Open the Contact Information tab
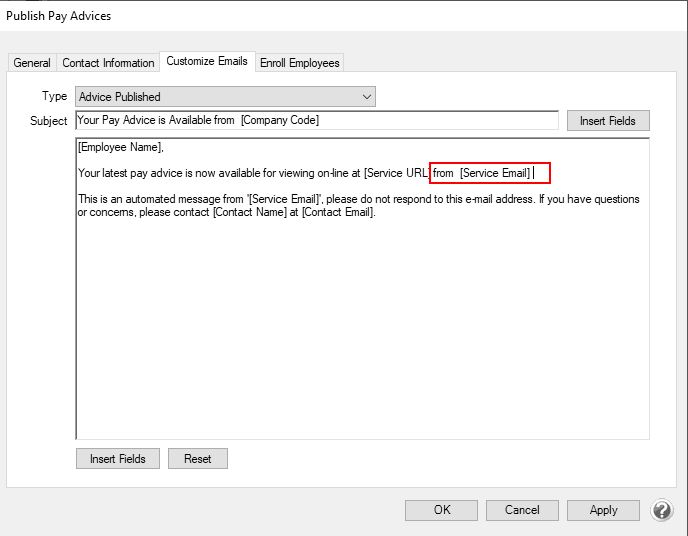Screen dimensions: 688x536 [x=108, y=63]
